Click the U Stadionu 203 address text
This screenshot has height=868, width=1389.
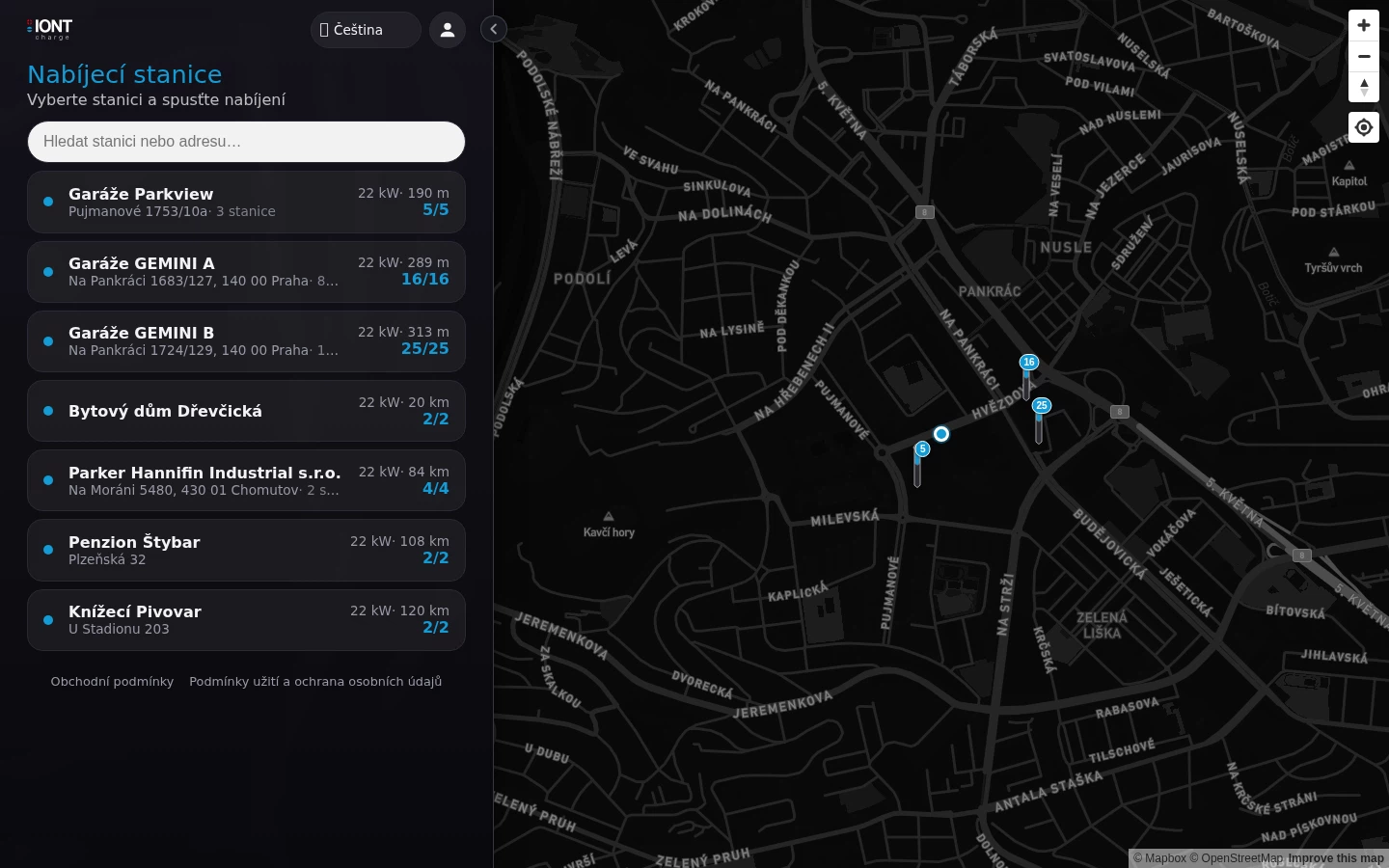pos(119,630)
